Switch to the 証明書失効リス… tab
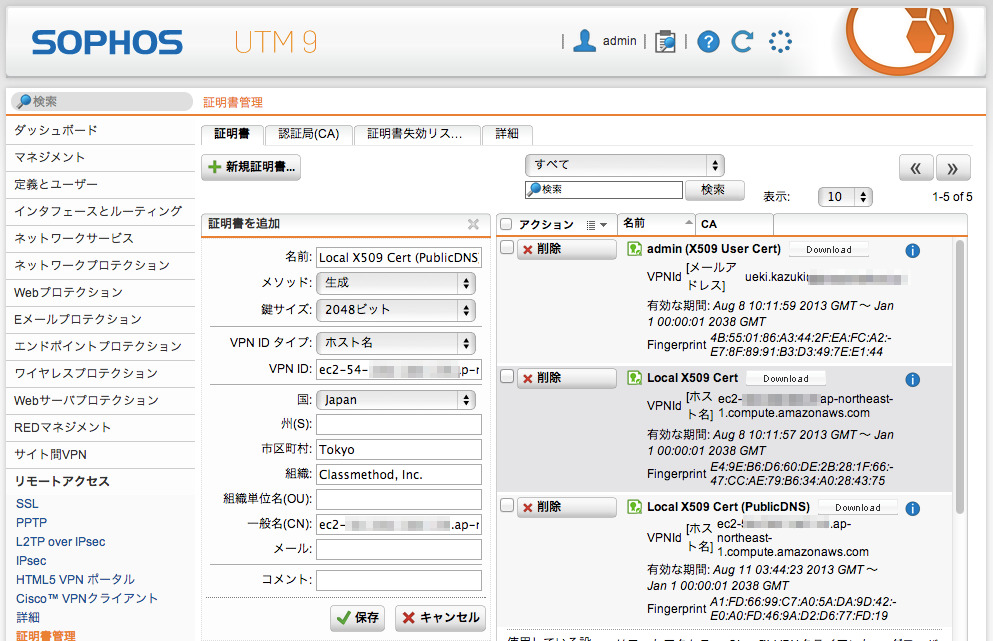 point(415,134)
